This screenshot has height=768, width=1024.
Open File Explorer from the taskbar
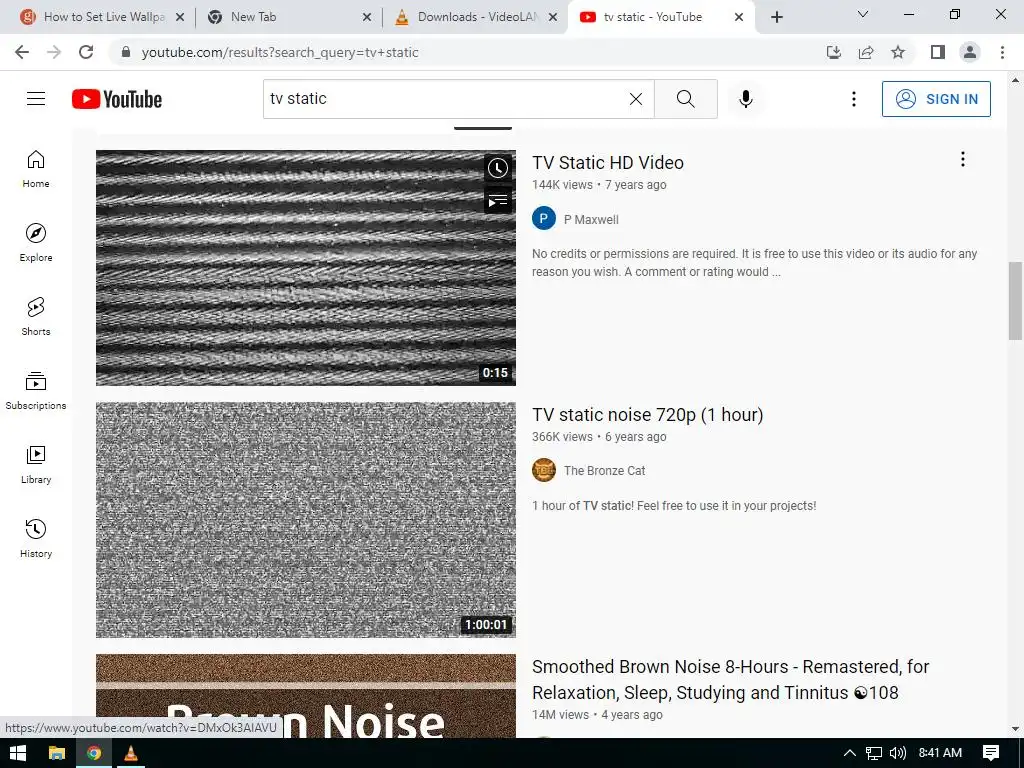[x=57, y=753]
